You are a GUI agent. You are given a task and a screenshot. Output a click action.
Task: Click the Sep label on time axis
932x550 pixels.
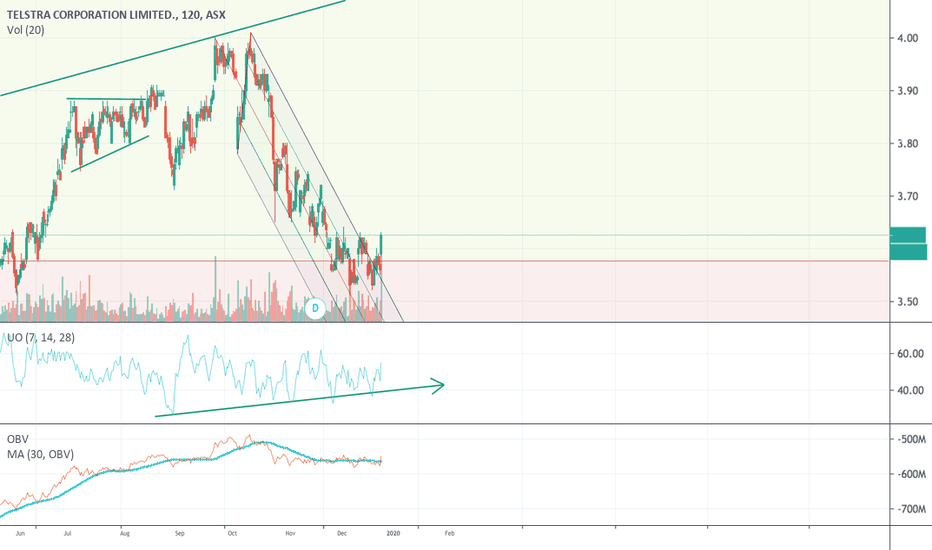(x=180, y=533)
